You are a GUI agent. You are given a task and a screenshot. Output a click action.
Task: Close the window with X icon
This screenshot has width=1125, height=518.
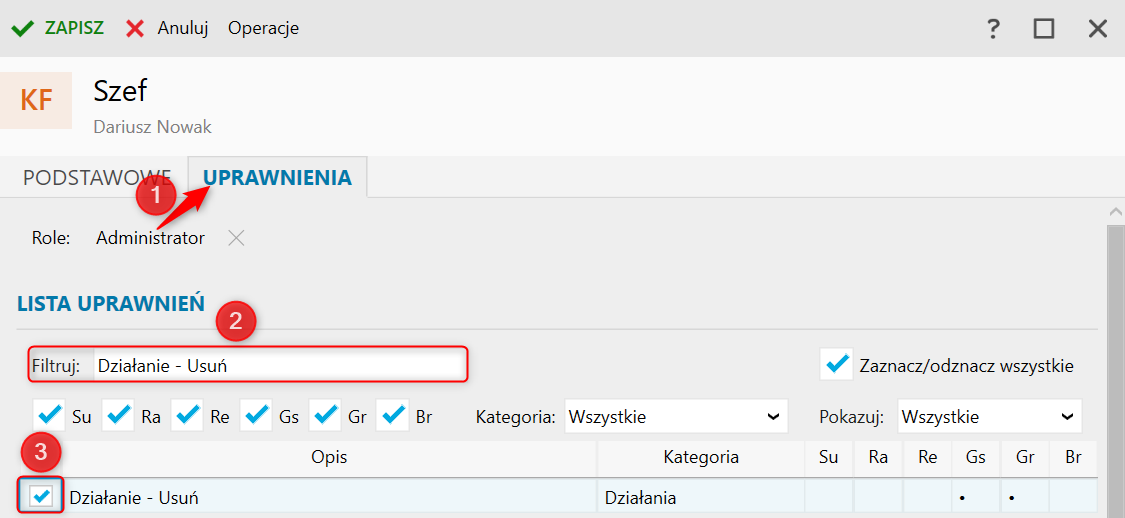tap(1097, 28)
